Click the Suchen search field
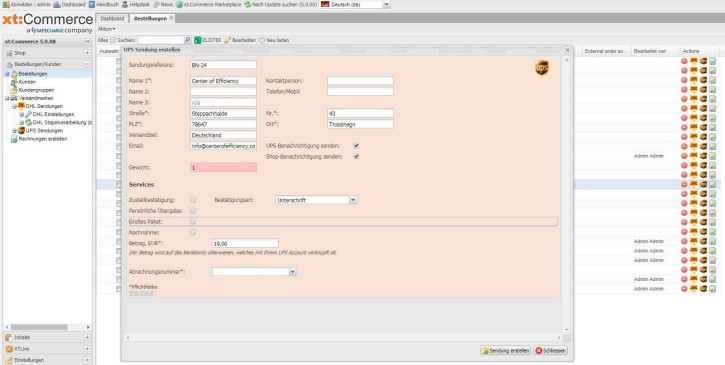The width and height of the screenshot is (725, 365). [x=160, y=40]
